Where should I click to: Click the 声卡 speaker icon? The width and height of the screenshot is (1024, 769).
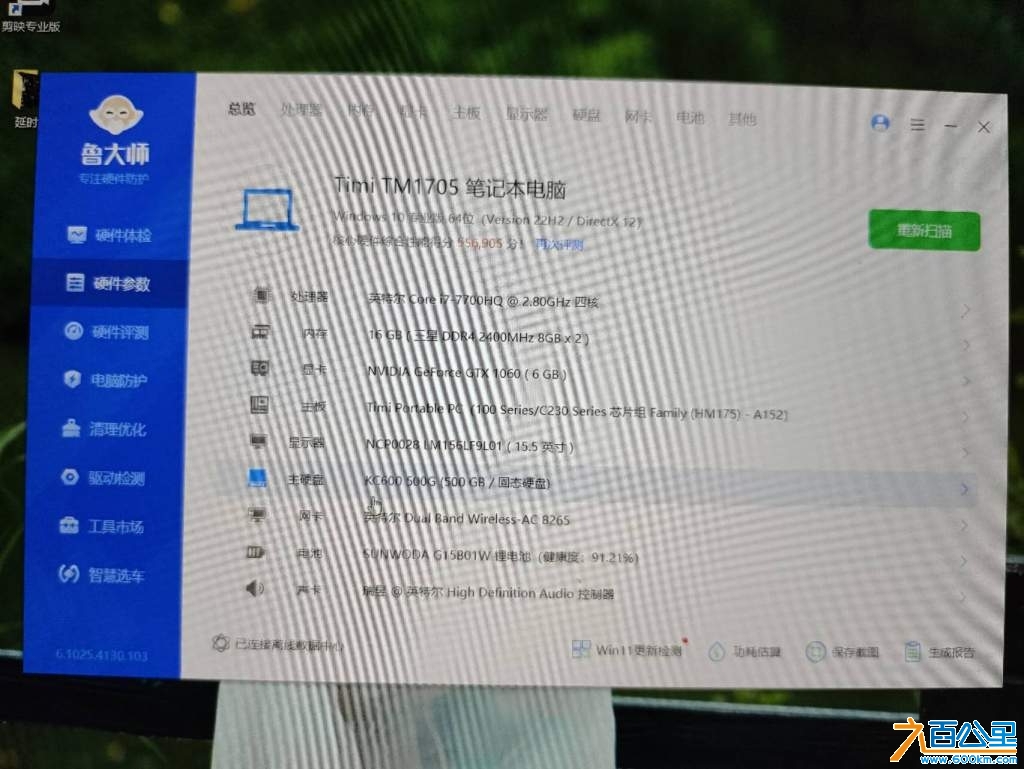pyautogui.click(x=255, y=589)
